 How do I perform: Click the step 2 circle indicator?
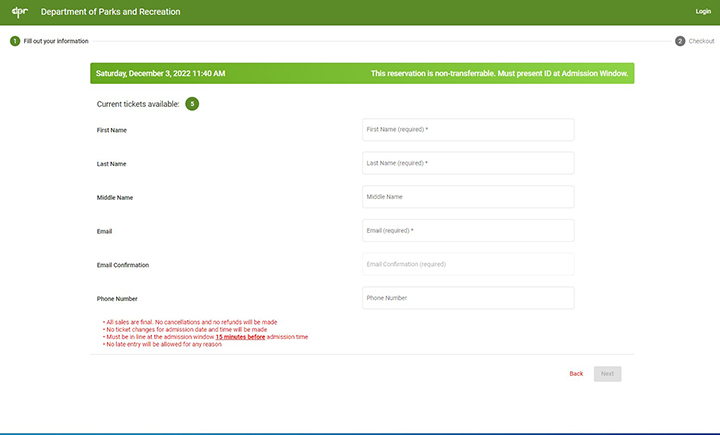tap(680, 41)
